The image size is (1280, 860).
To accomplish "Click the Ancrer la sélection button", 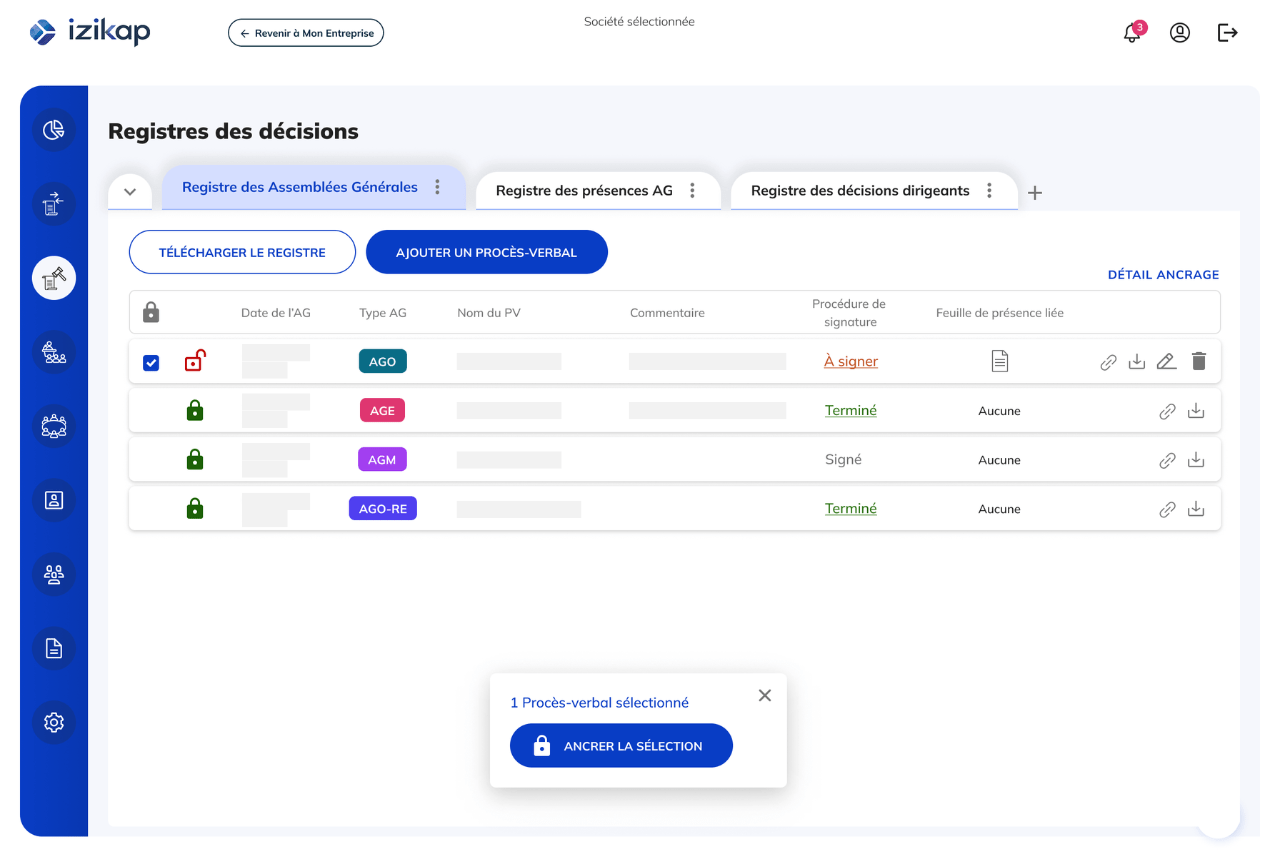I will click(621, 746).
